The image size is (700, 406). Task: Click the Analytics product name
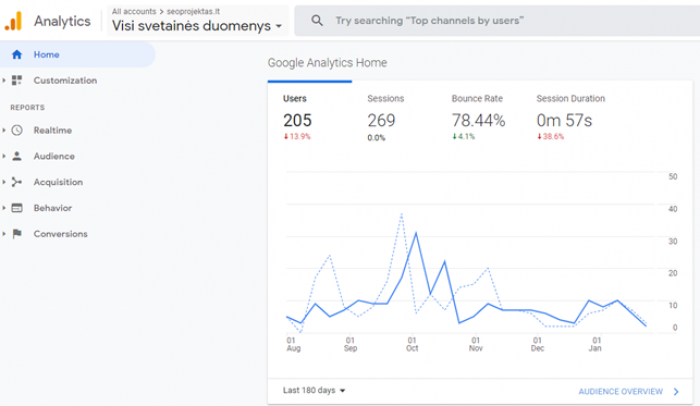tap(62, 21)
